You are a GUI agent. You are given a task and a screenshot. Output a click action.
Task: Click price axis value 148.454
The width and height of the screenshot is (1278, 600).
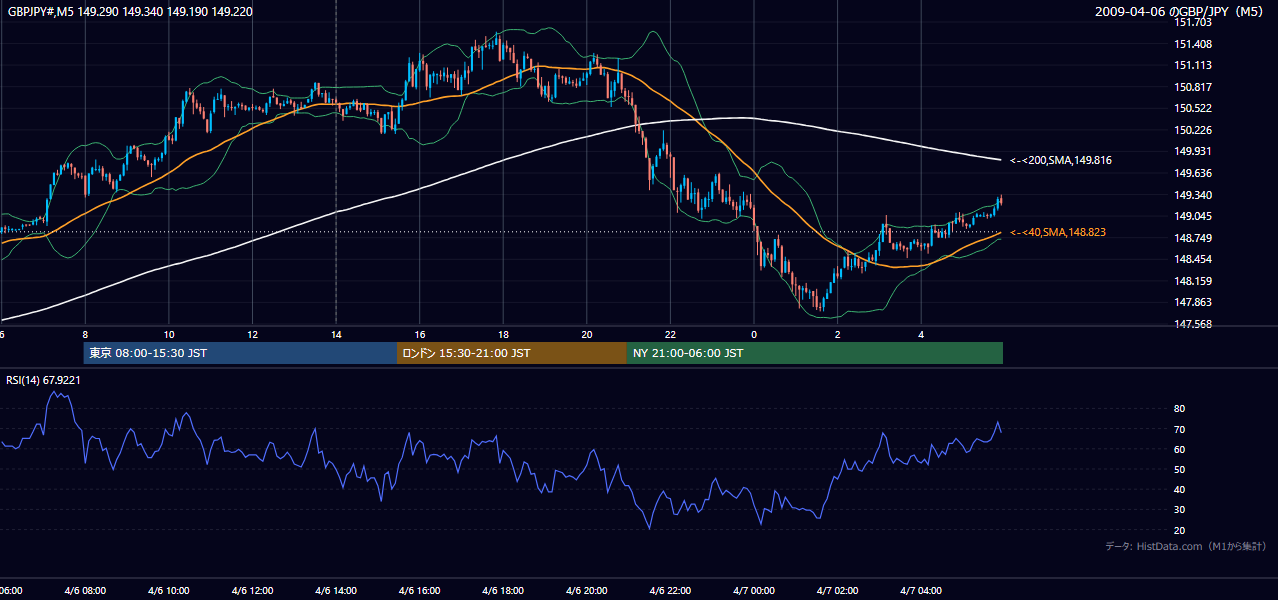tap(1193, 259)
